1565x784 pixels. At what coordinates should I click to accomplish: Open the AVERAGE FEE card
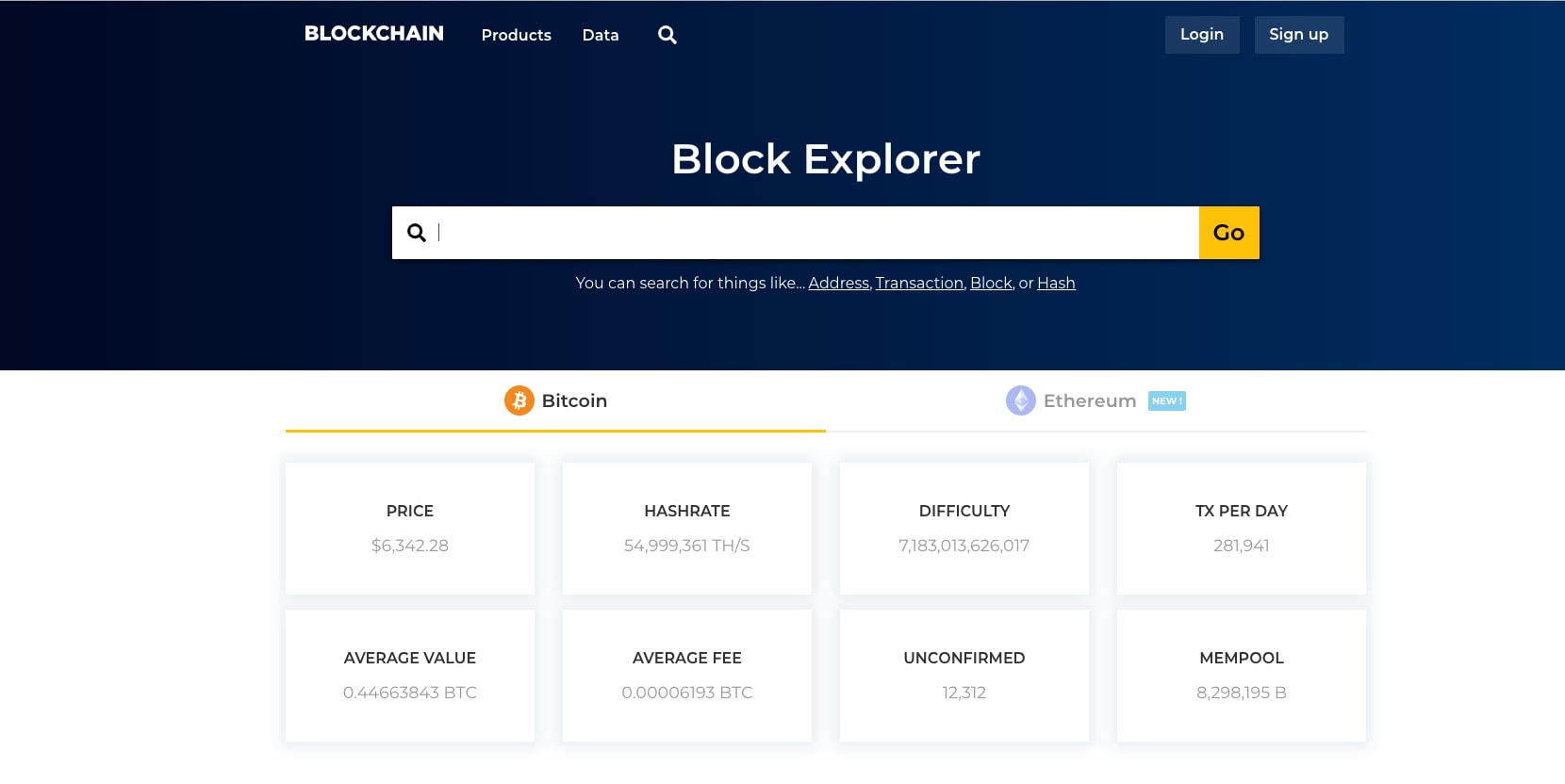pyautogui.click(x=687, y=675)
